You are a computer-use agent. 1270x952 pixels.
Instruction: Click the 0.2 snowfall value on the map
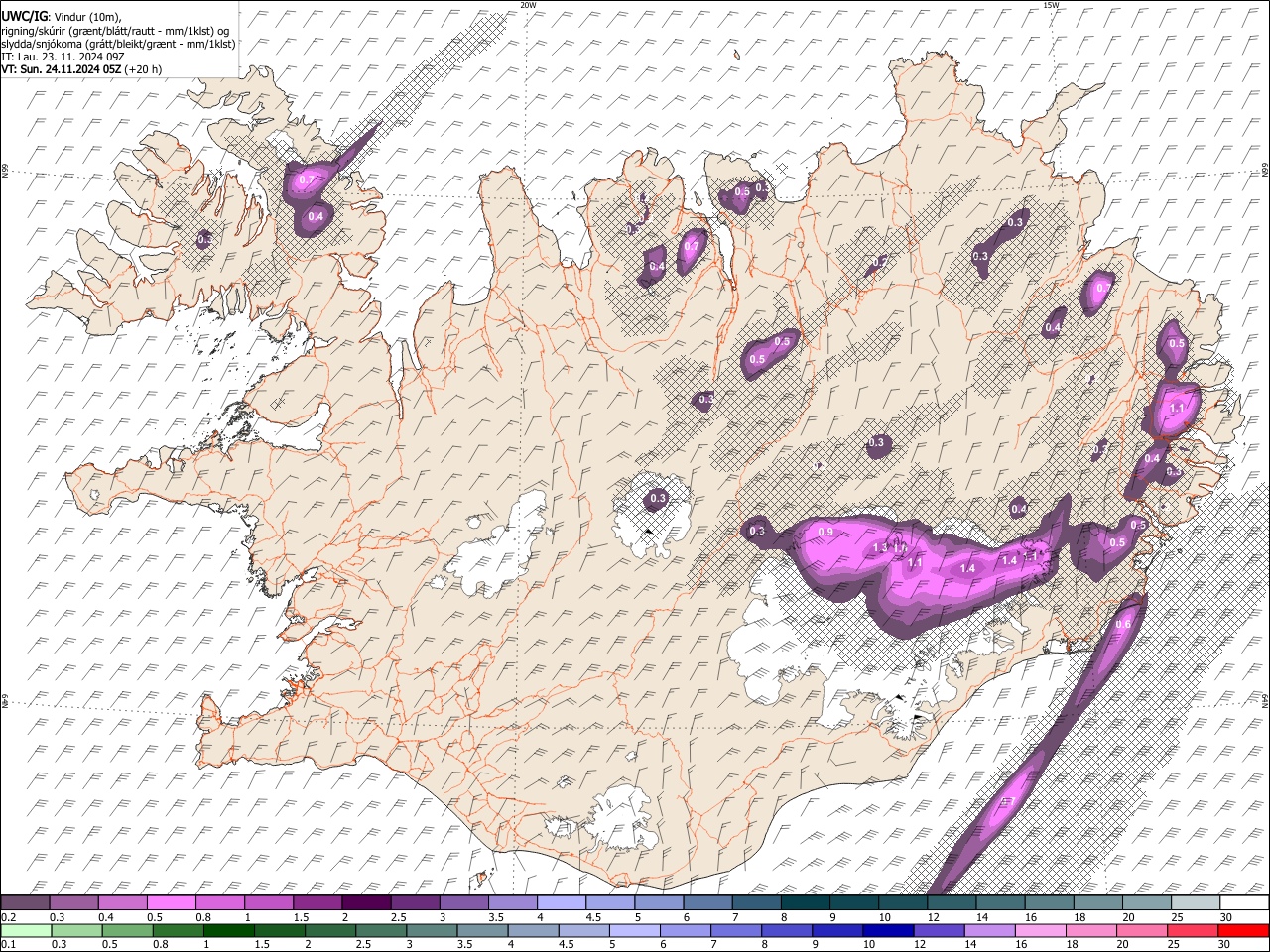tap(879, 262)
